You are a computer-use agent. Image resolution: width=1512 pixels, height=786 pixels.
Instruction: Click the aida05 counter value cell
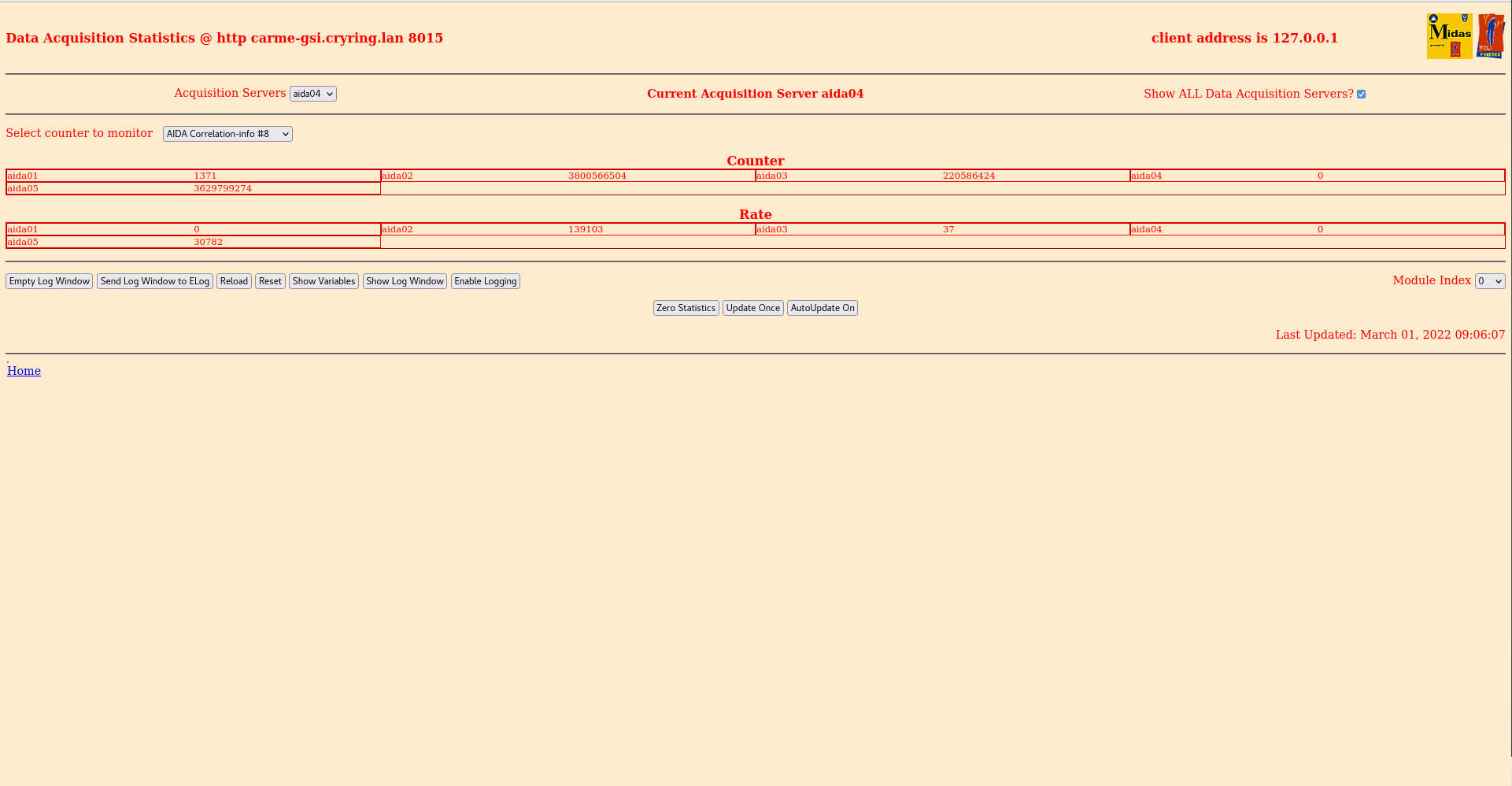pyautogui.click(x=223, y=188)
